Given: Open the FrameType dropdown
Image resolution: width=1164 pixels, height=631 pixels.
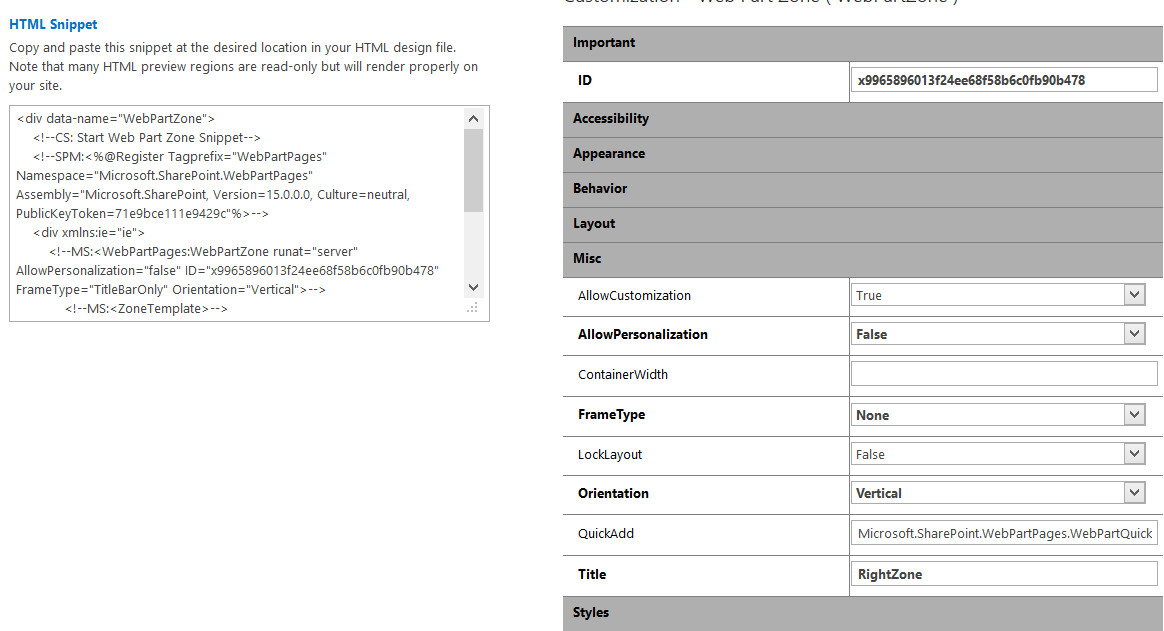Looking at the screenshot, I should [1133, 414].
